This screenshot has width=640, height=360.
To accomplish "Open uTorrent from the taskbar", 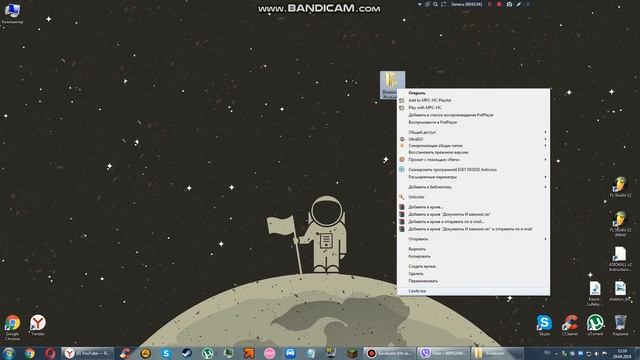I will coord(207,353).
